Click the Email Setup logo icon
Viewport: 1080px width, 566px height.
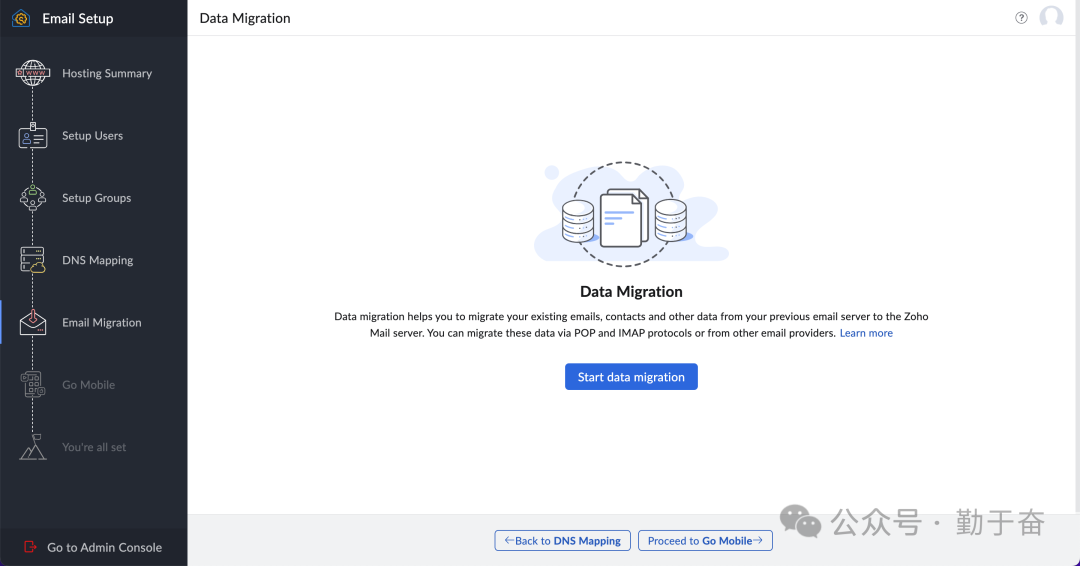point(21,18)
